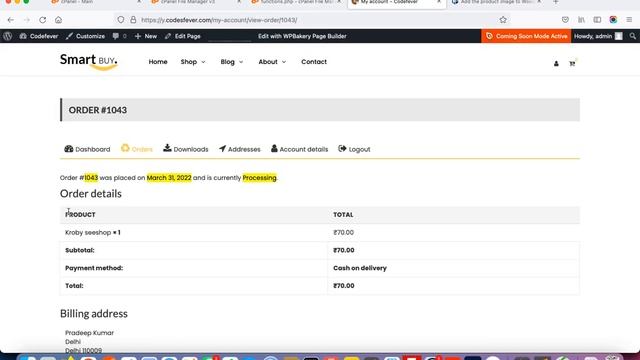Click the shield tracking protection icon

(120, 20)
